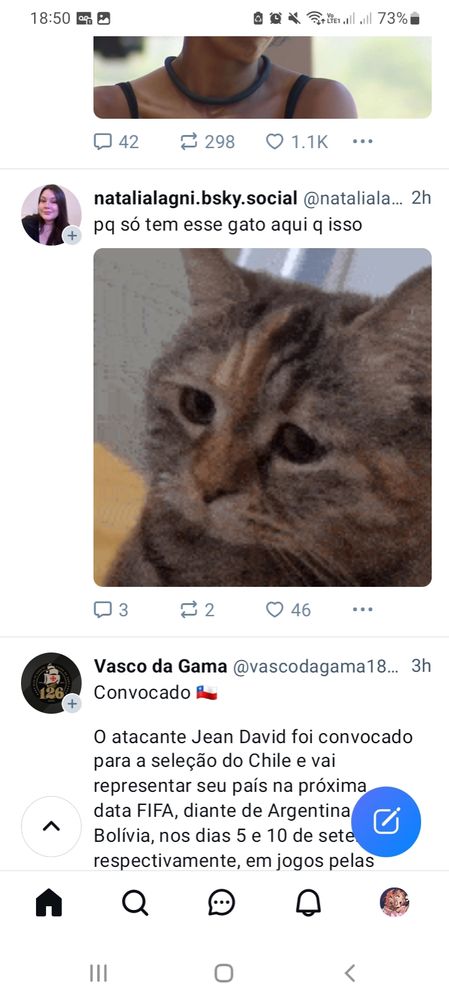Open more options on the top post
This screenshot has height=1000, width=449.
tap(362, 142)
